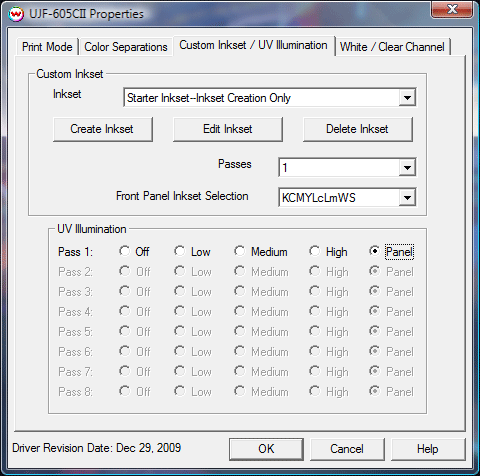Set Pass 1 UV illumination to High
The image size is (480, 476).
click(315, 251)
